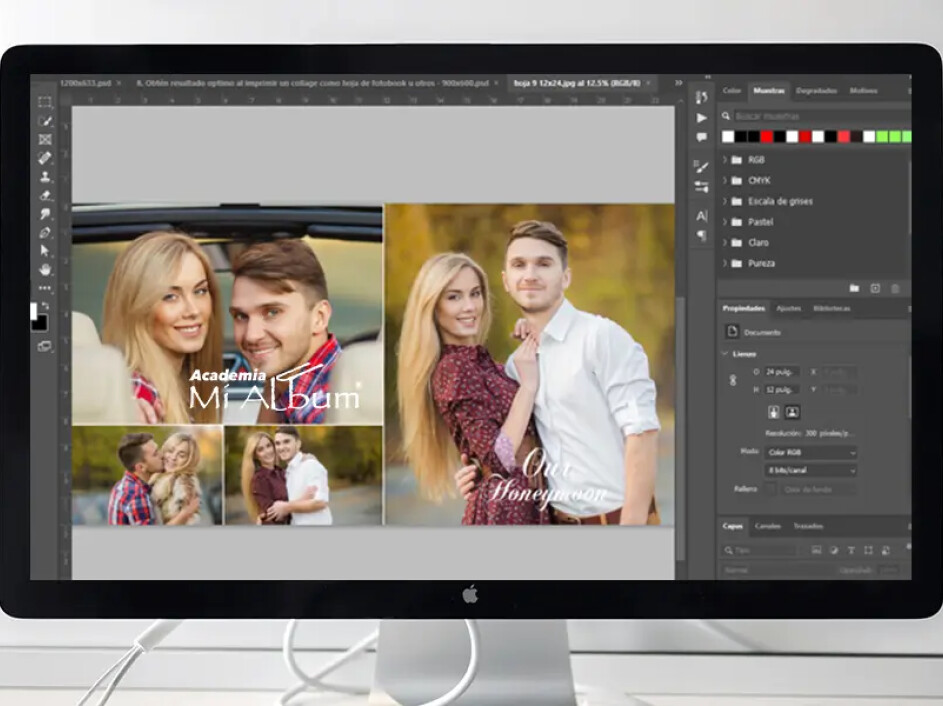Click the create new swatch icon
Viewport: 943px width, 706px height.
tap(875, 288)
